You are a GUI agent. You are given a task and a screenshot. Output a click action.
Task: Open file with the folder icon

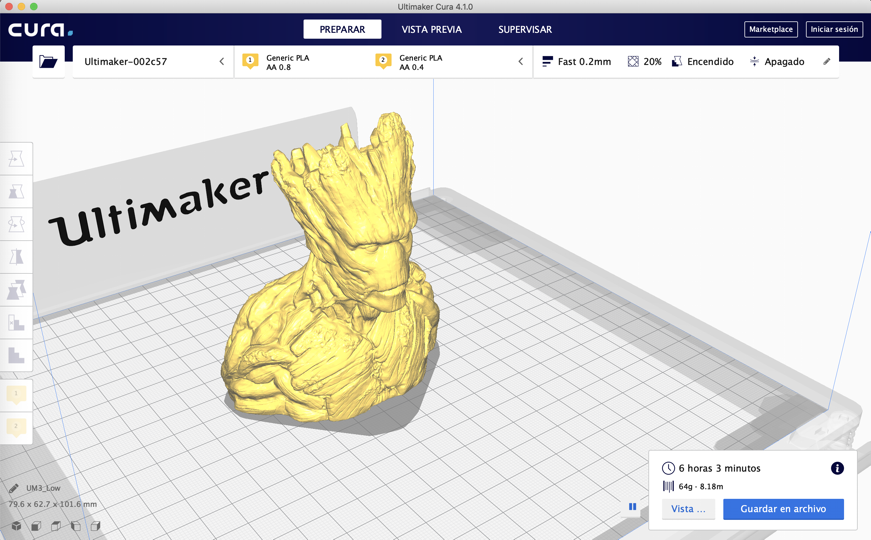click(48, 62)
